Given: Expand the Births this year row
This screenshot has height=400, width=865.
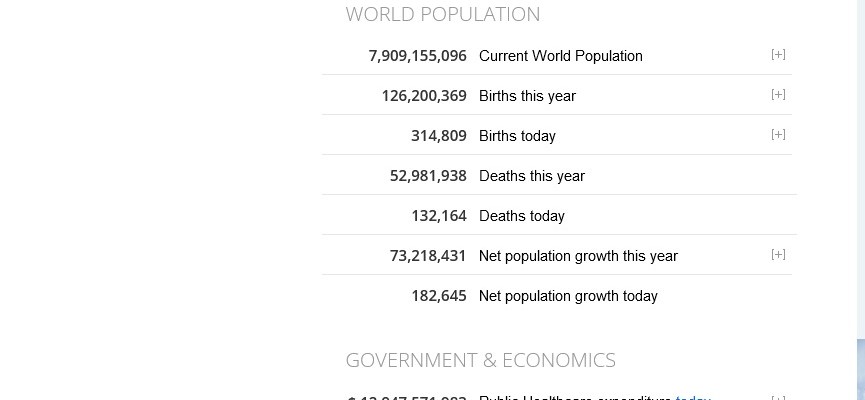Looking at the screenshot, I should (x=778, y=95).
